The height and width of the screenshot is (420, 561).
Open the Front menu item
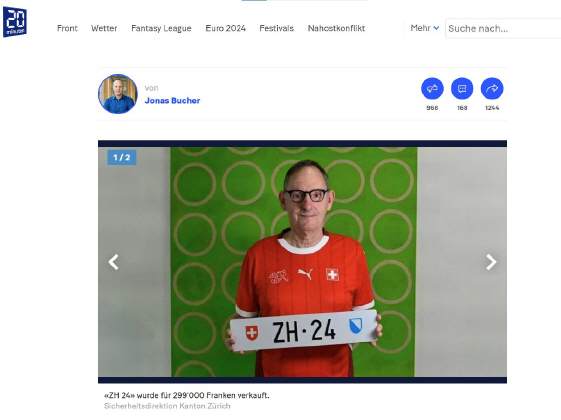(67, 28)
